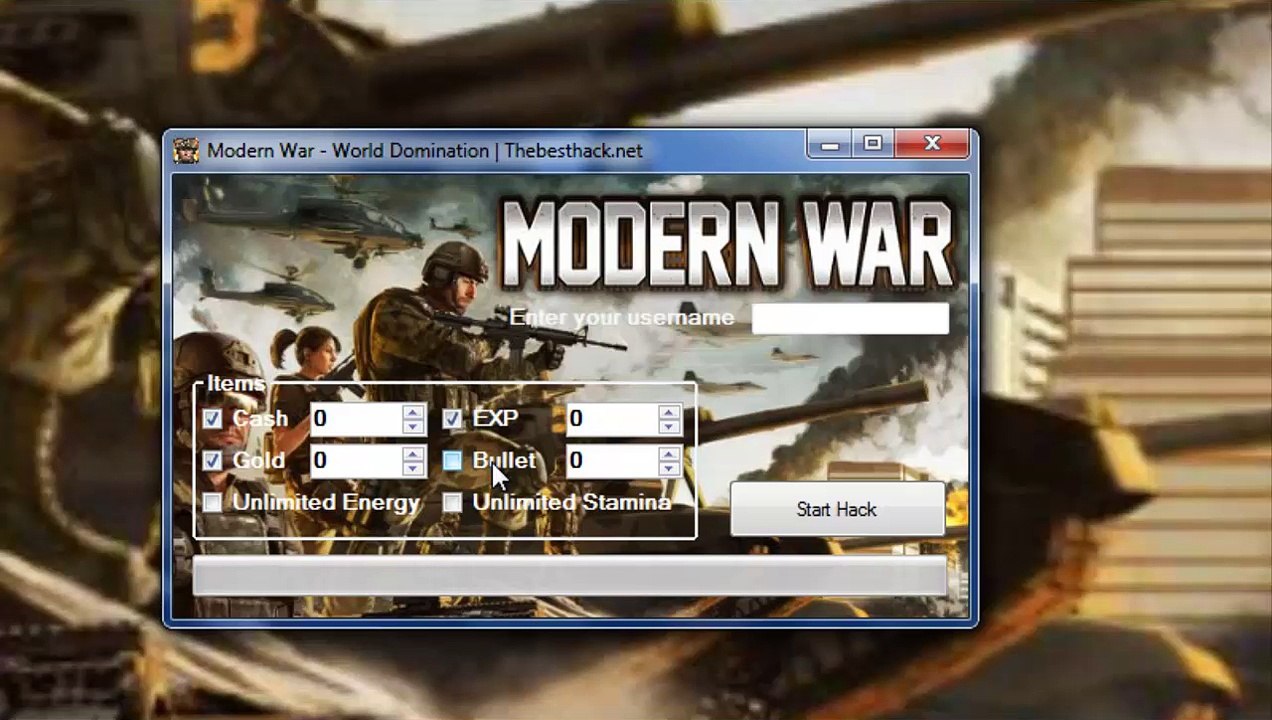Decrease the Cash value with down arrow
This screenshot has height=720, width=1272.
(413, 426)
